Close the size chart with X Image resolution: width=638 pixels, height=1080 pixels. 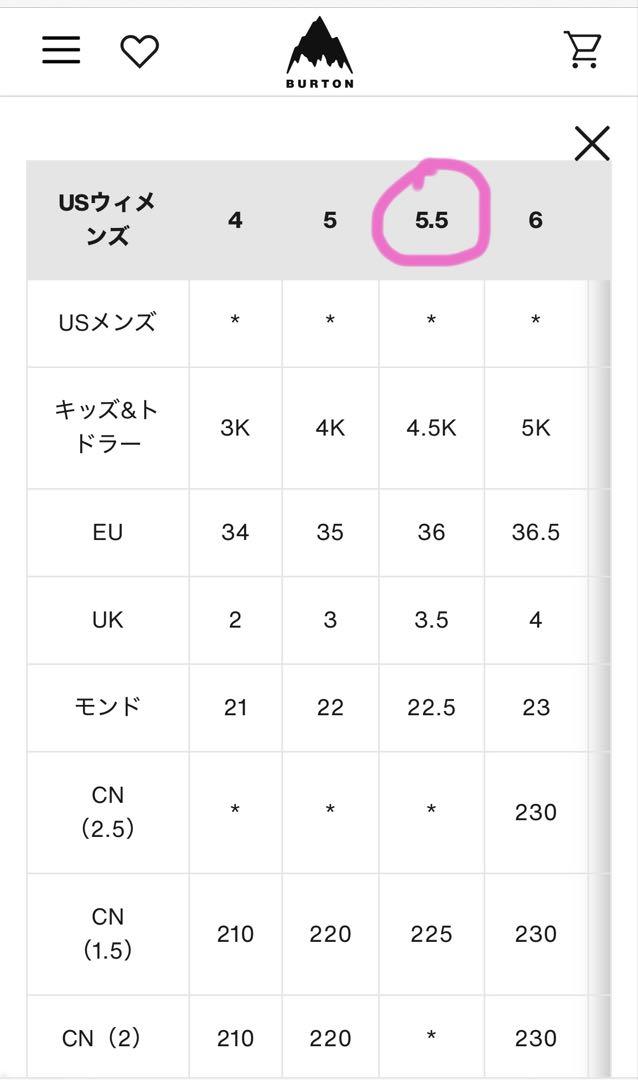click(593, 143)
